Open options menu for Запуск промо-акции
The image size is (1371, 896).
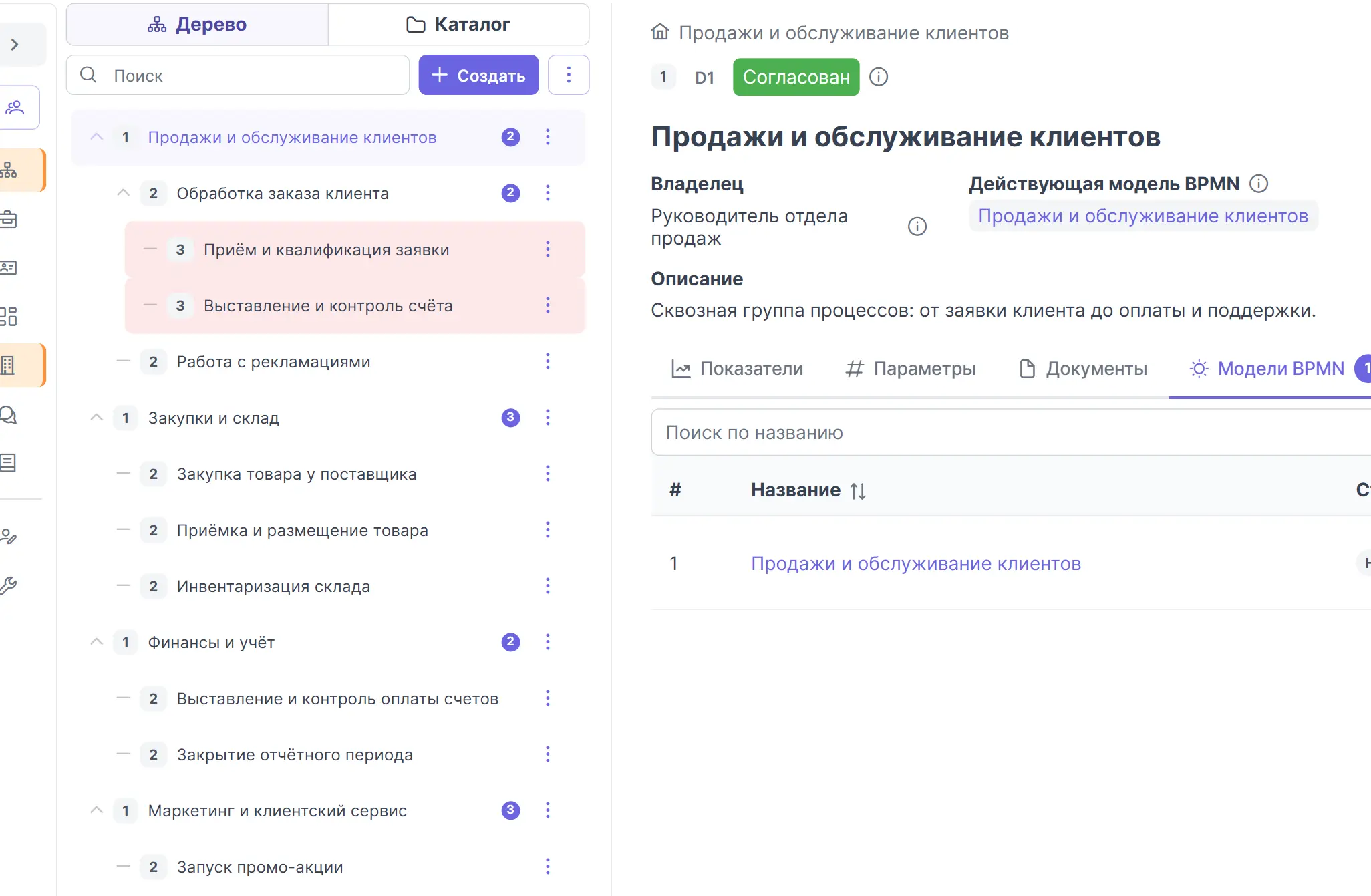click(x=548, y=867)
